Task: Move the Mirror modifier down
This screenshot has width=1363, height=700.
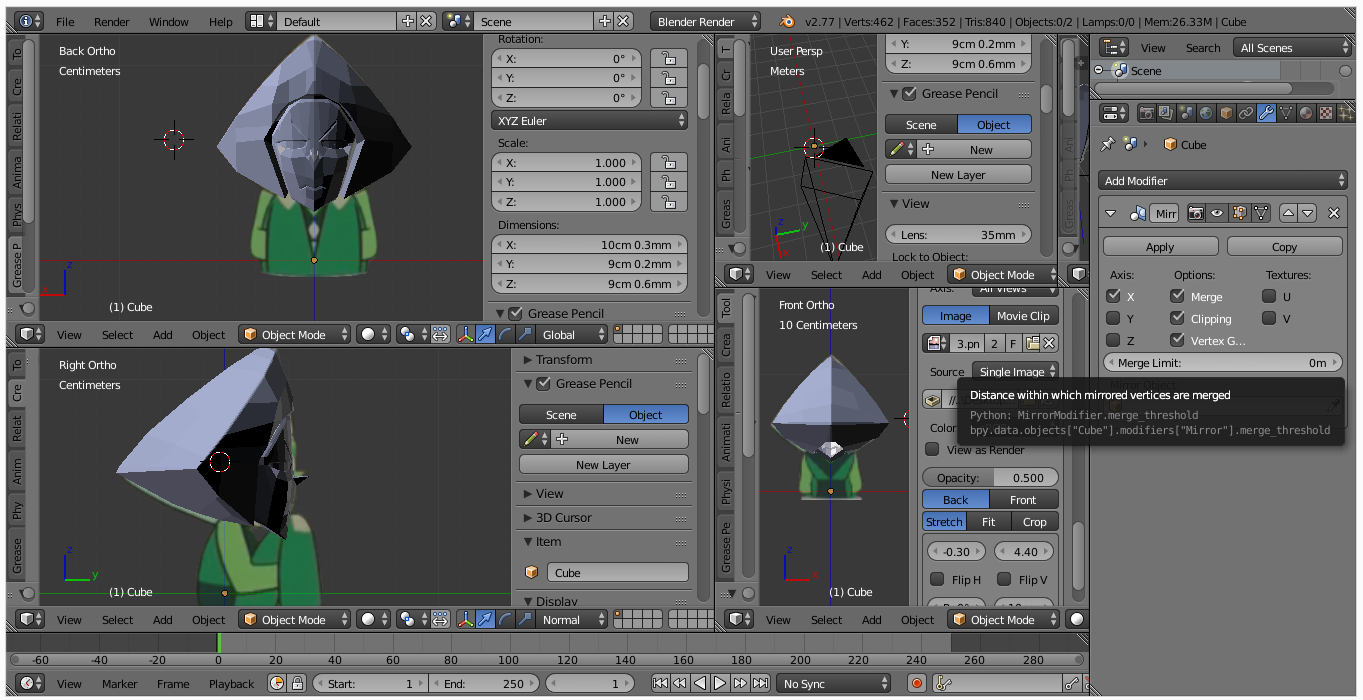Action: tap(1307, 213)
